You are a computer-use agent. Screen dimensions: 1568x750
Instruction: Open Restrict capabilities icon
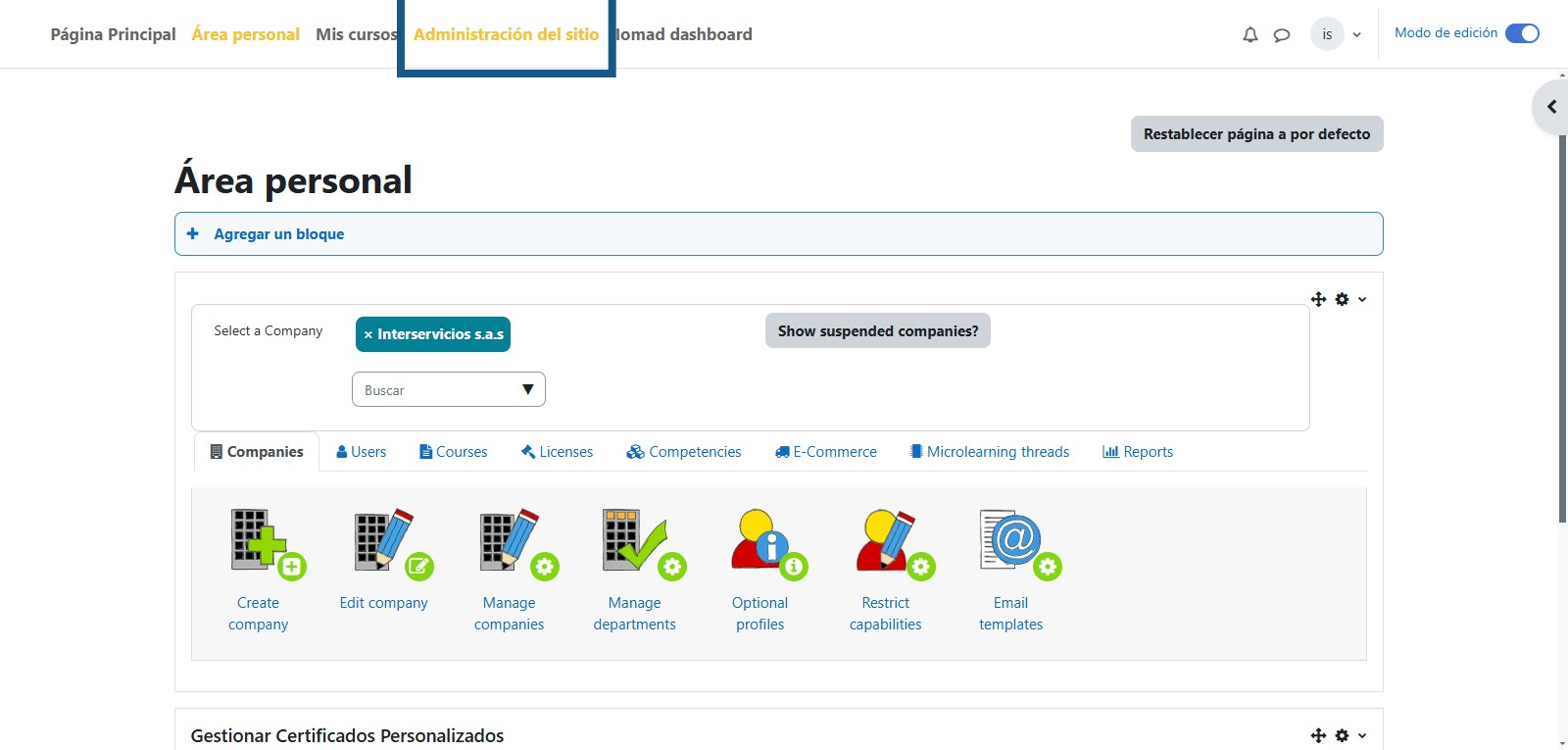(894, 542)
